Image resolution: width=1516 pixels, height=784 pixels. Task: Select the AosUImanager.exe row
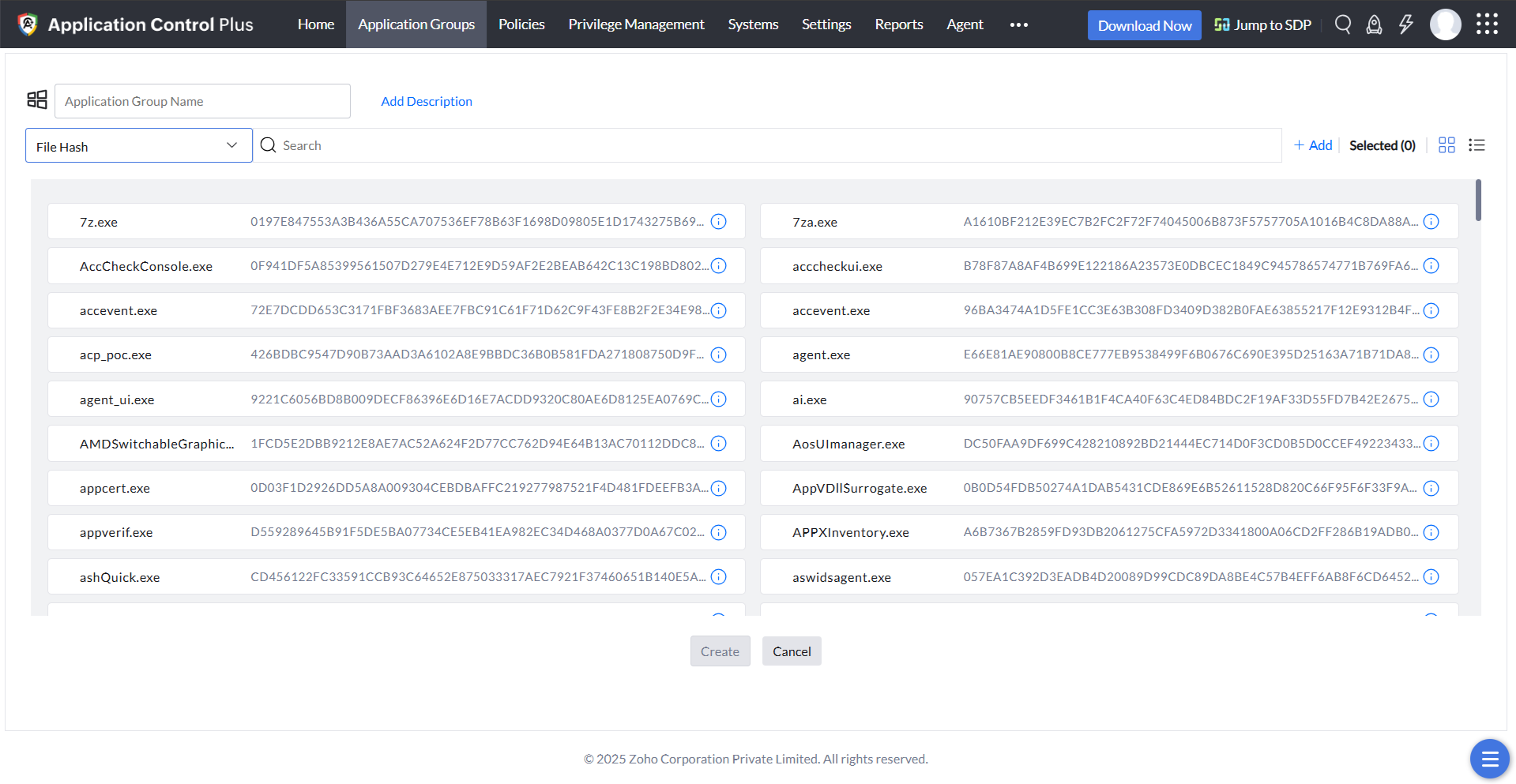(x=1109, y=444)
